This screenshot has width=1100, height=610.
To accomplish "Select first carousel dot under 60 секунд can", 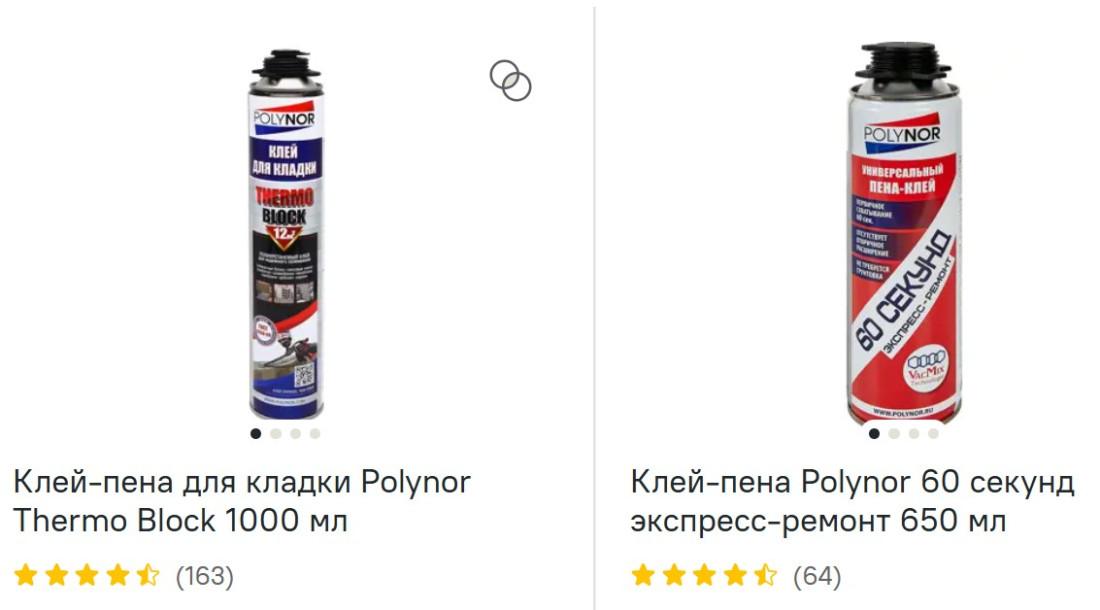I will pyautogui.click(x=874, y=433).
